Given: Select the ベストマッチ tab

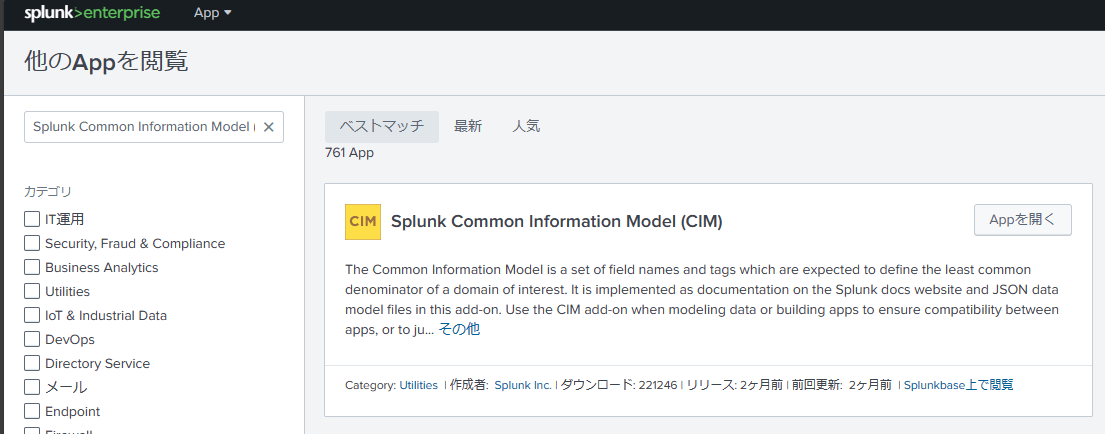Looking at the screenshot, I should pyautogui.click(x=382, y=127).
